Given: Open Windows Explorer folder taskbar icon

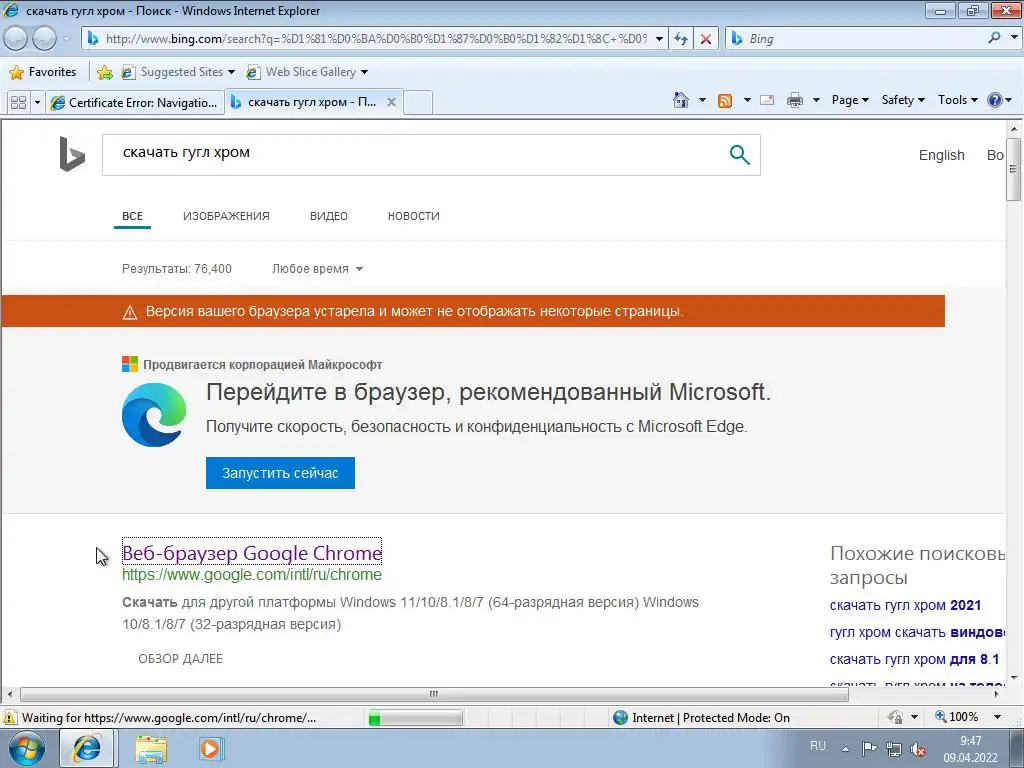Looking at the screenshot, I should [x=151, y=748].
